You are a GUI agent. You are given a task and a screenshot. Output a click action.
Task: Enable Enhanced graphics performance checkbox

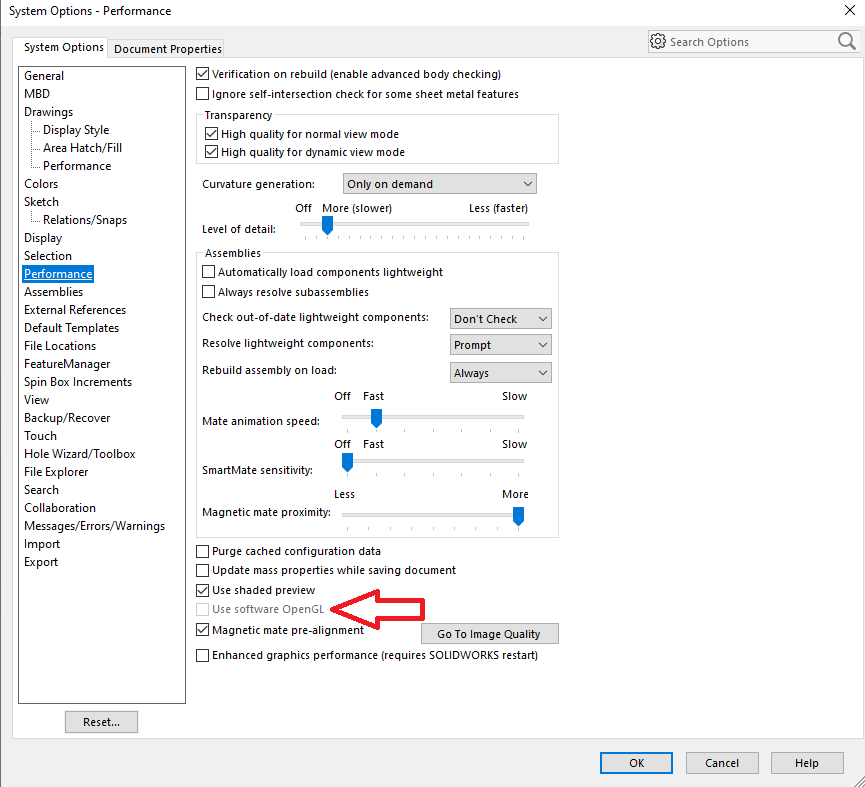pos(202,655)
